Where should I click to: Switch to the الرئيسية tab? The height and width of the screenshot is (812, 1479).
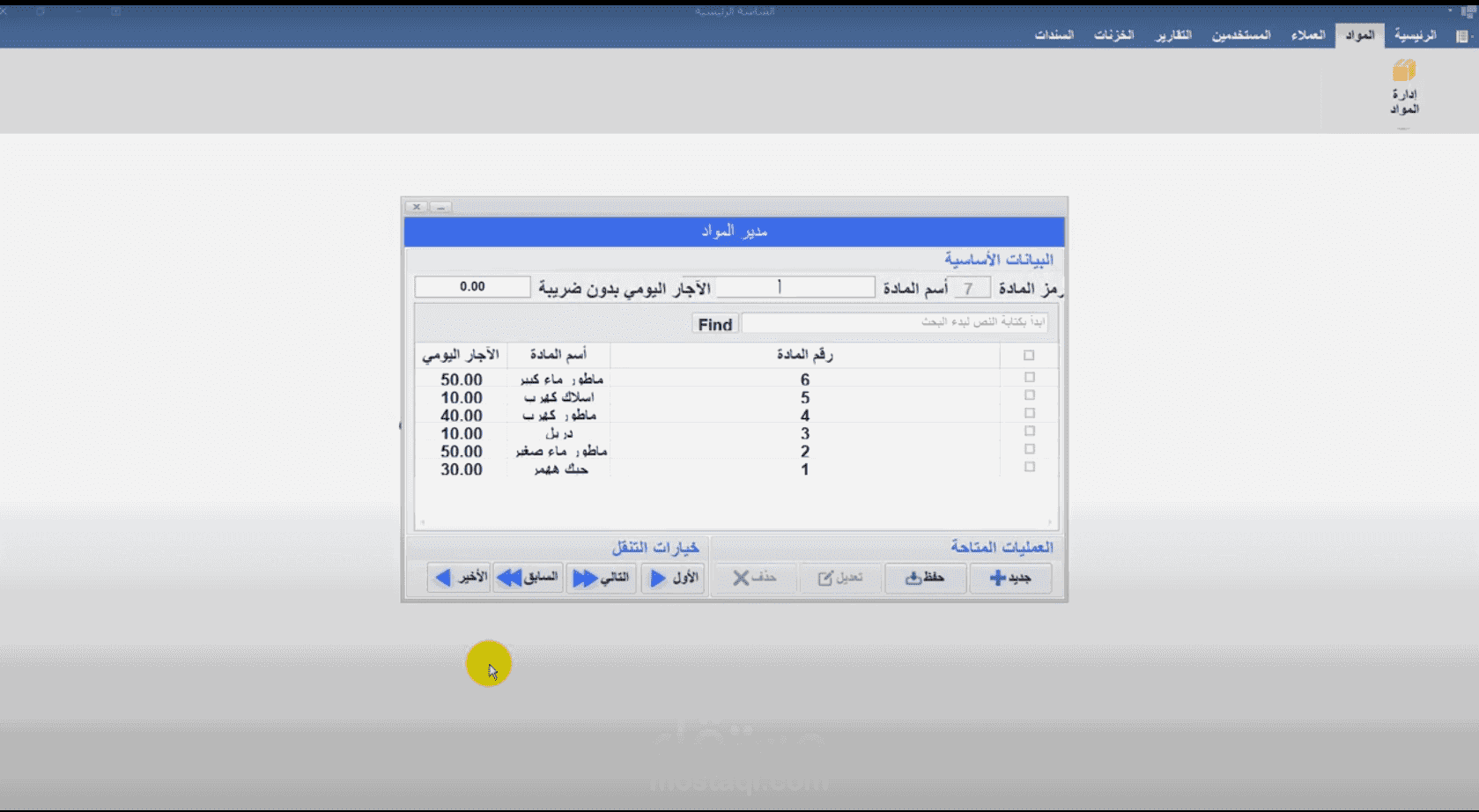coord(1415,35)
